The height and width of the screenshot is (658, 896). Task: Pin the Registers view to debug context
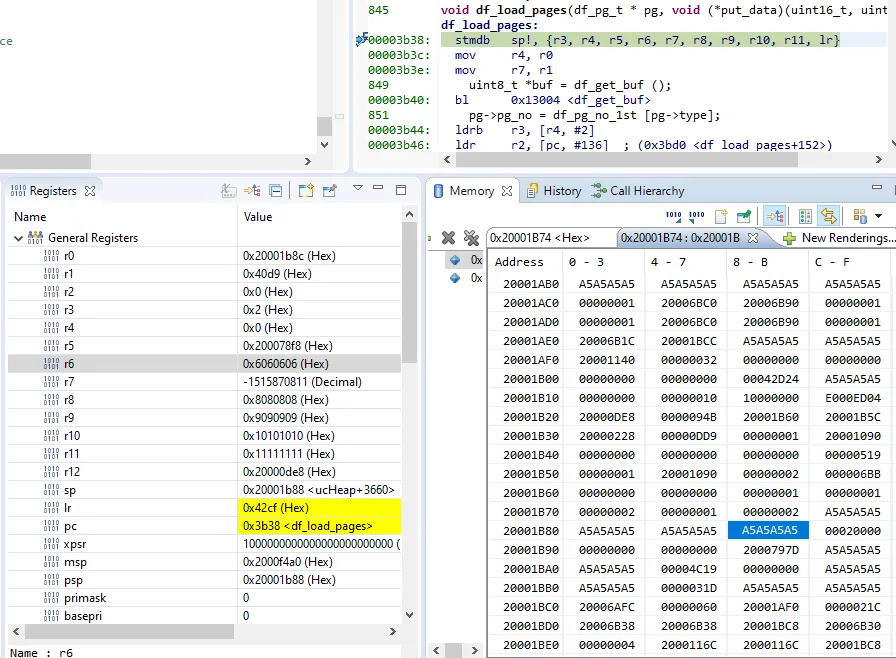point(330,190)
